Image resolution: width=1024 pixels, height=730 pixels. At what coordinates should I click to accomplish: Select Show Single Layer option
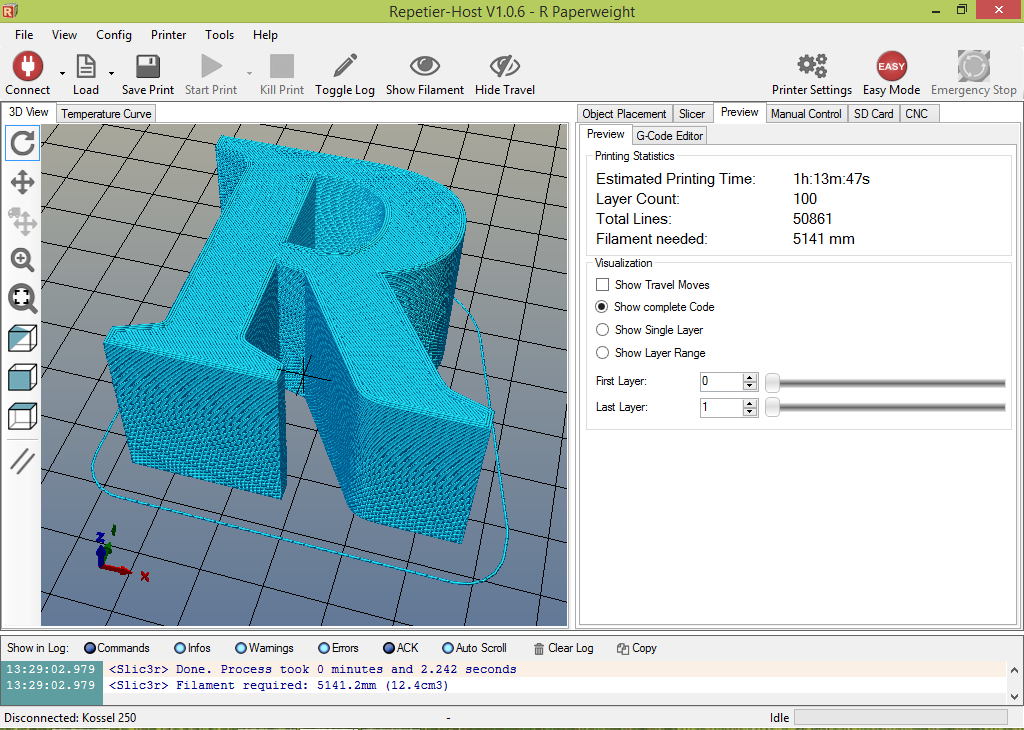603,330
